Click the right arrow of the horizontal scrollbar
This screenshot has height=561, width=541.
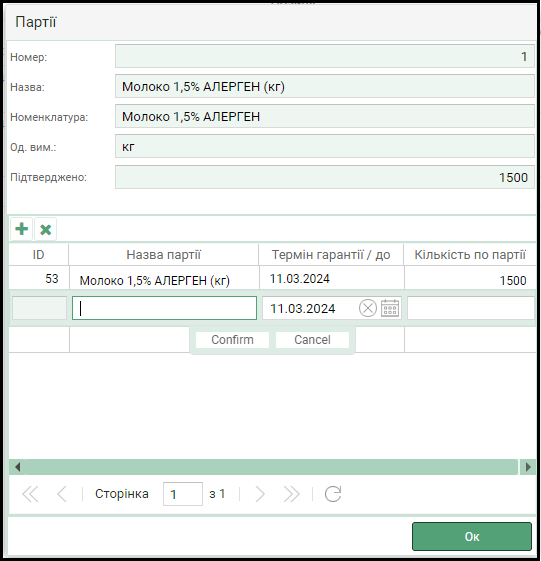click(x=528, y=467)
